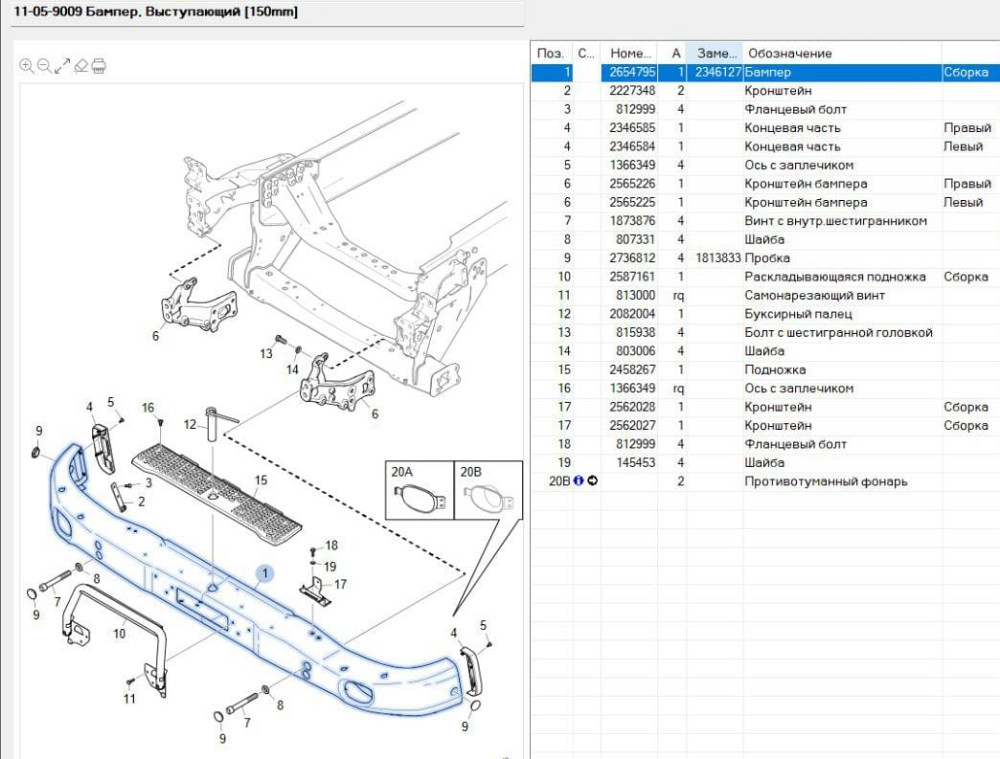Click callout 1 on the bumper diagram
Image resolution: width=1000 pixels, height=759 pixels.
[x=265, y=573]
